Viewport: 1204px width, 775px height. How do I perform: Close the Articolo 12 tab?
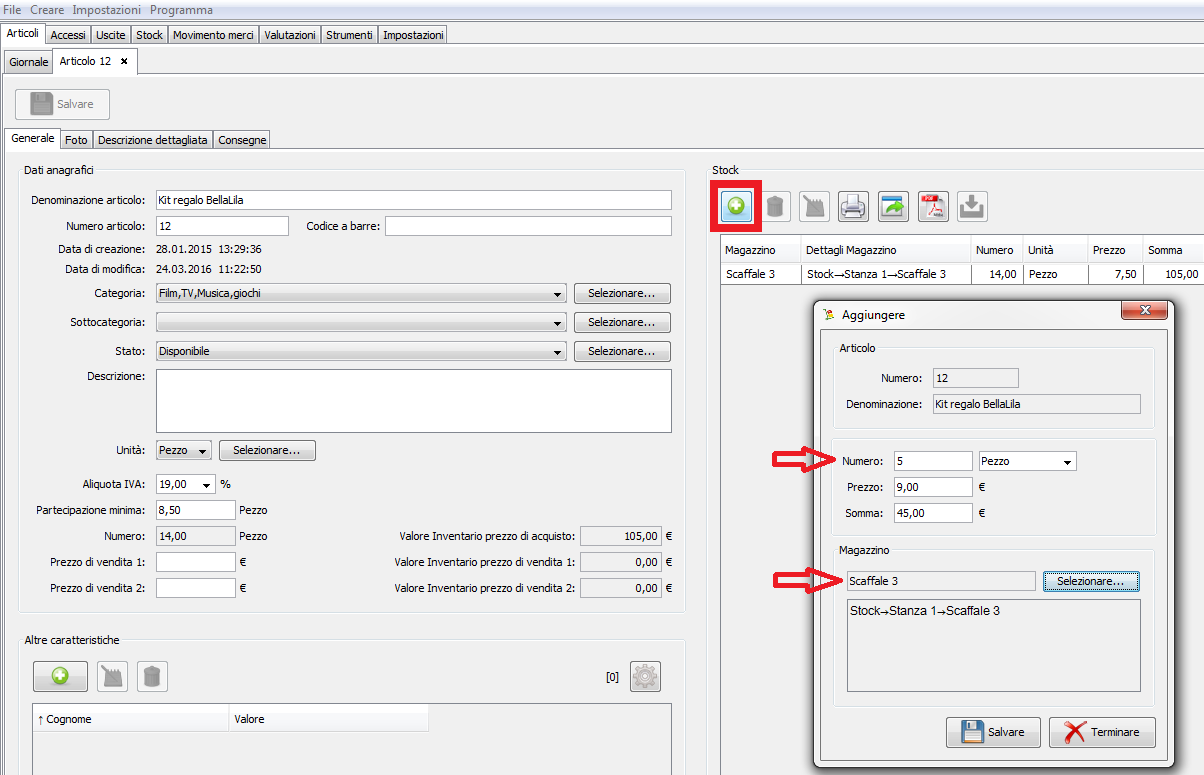click(124, 62)
